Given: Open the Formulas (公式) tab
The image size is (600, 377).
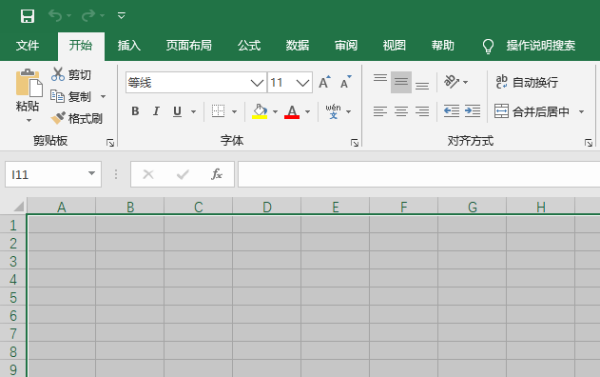Looking at the screenshot, I should [249, 46].
